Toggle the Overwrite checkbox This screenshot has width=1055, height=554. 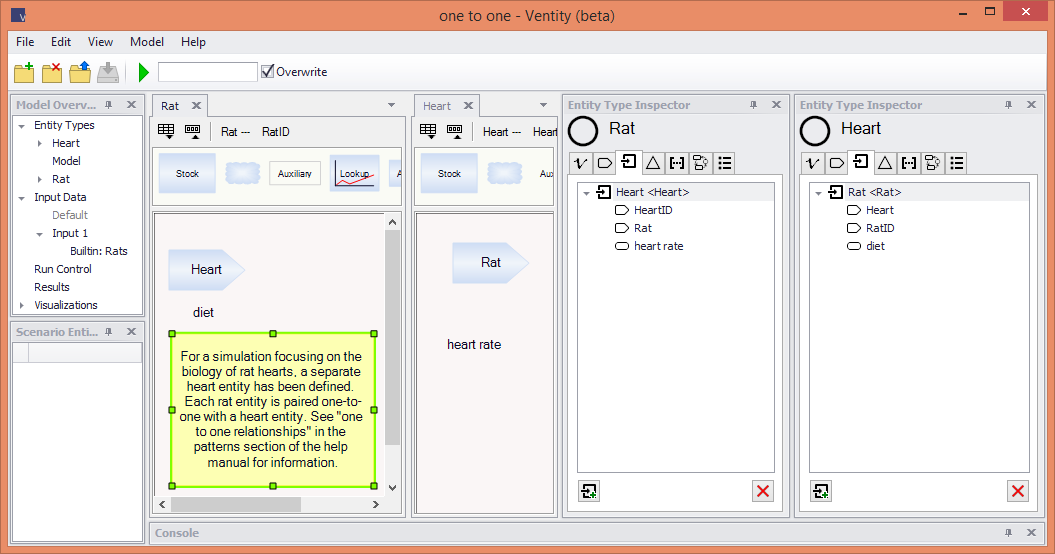click(x=268, y=71)
